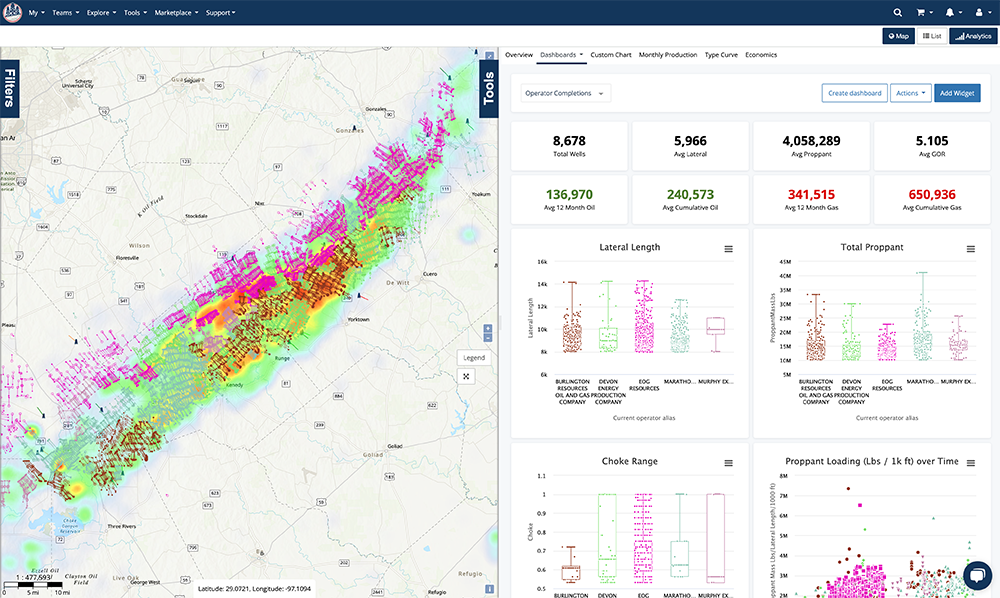This screenshot has width=1000, height=598.
Task: Expand the Explore menu in the navbar
Action: coord(101,13)
